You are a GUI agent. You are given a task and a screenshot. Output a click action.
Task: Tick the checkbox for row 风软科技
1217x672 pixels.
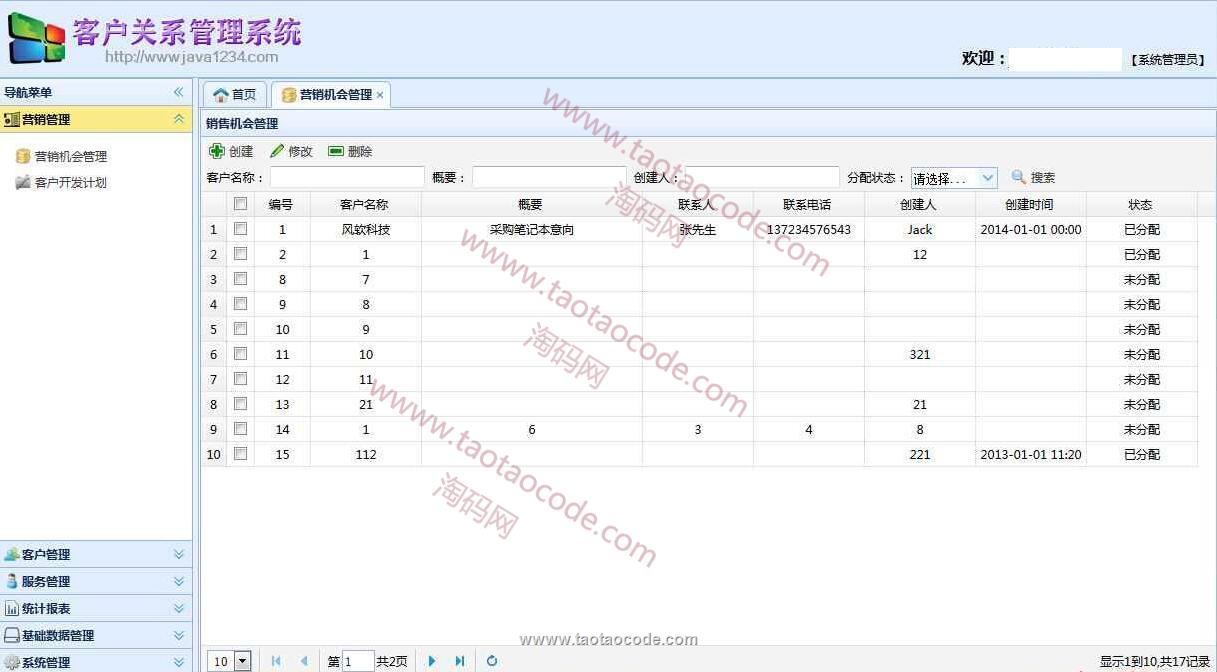tap(240, 229)
